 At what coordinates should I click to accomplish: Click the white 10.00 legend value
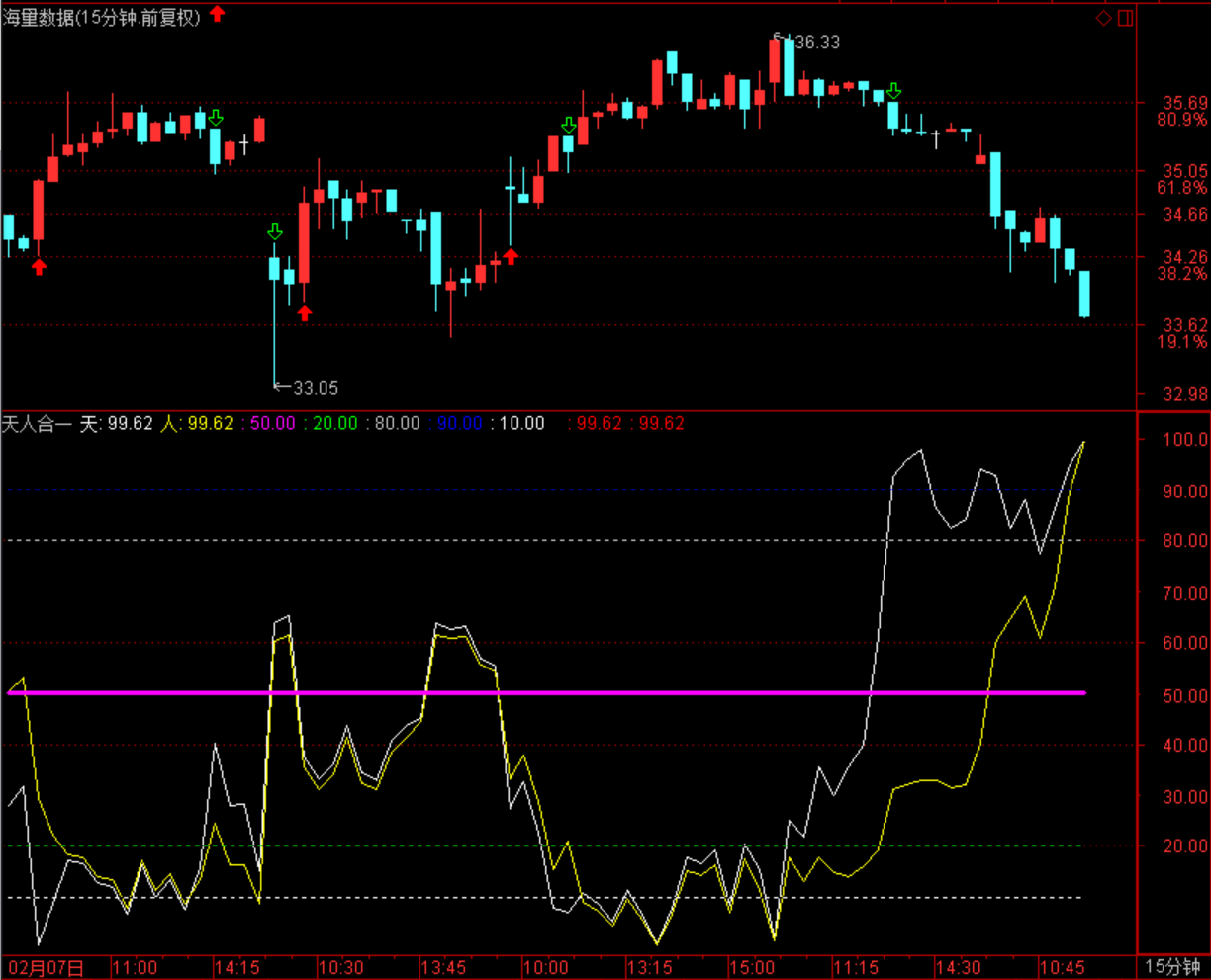pyautogui.click(x=521, y=423)
